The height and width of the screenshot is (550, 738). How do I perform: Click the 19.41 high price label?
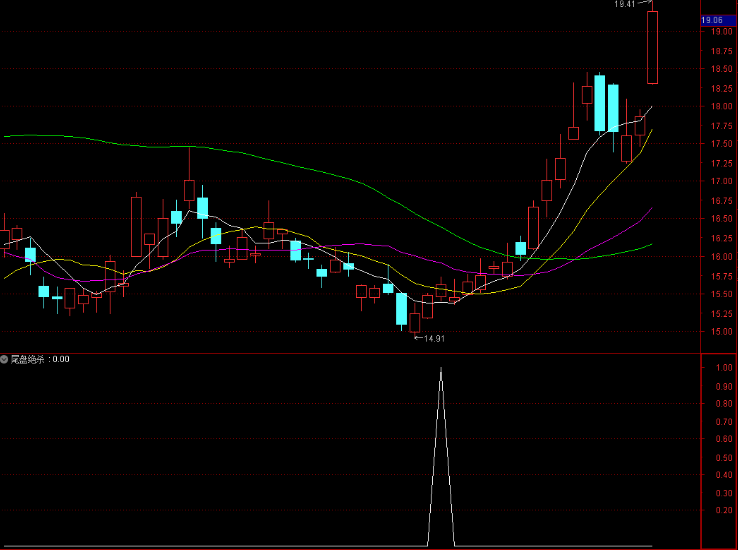pyautogui.click(x=625, y=4)
